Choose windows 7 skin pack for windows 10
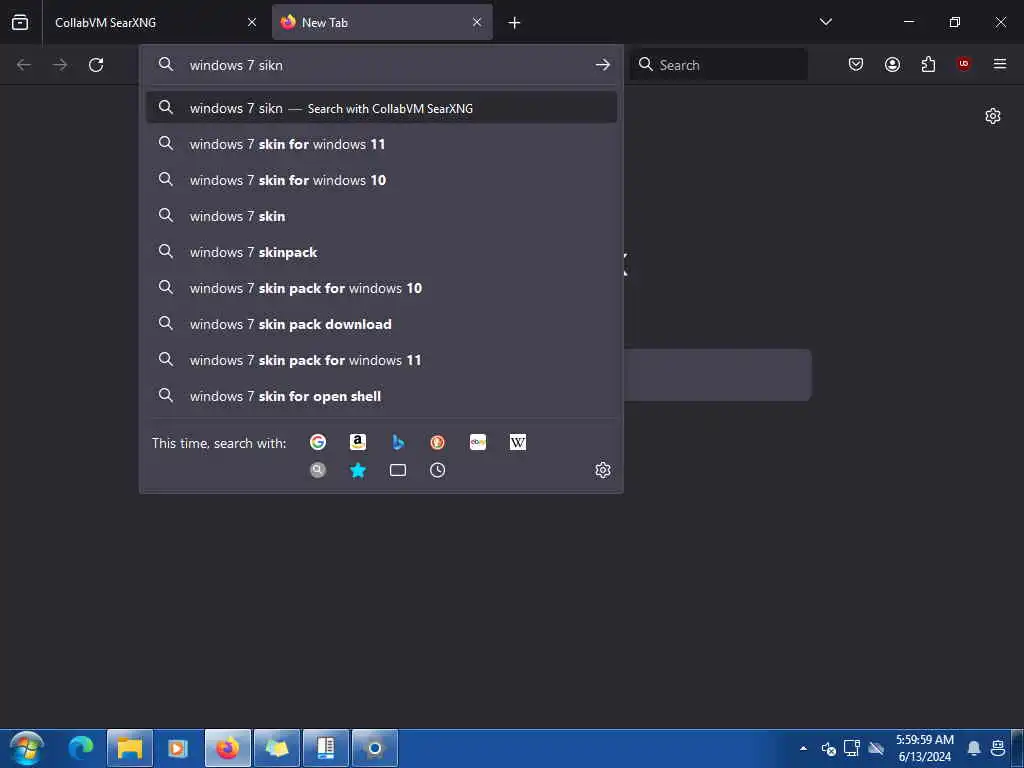Viewport: 1024px width, 768px height. (381, 287)
